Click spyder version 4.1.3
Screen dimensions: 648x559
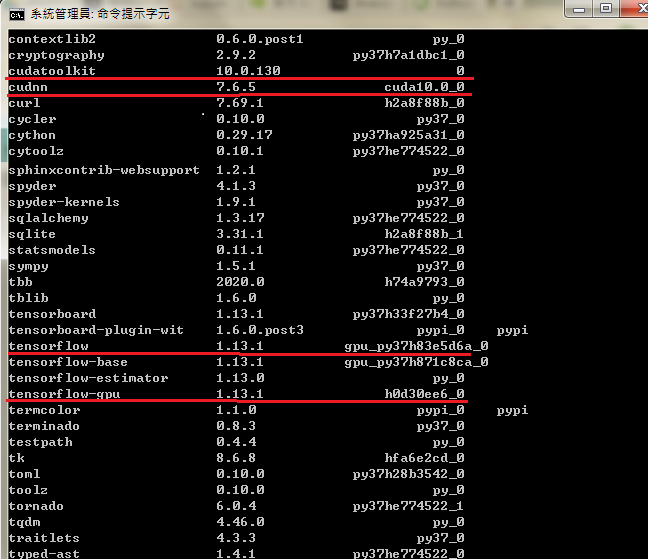point(236,186)
